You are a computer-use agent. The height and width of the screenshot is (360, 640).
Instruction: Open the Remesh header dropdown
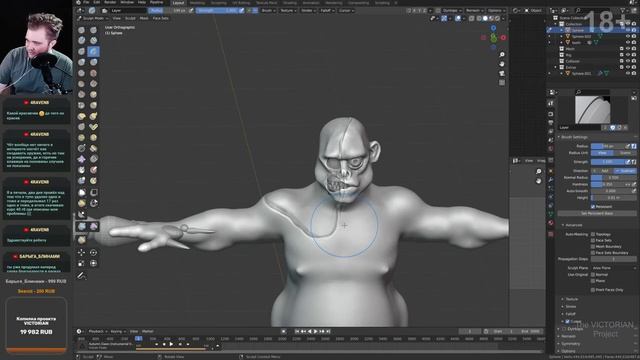[x=474, y=11]
